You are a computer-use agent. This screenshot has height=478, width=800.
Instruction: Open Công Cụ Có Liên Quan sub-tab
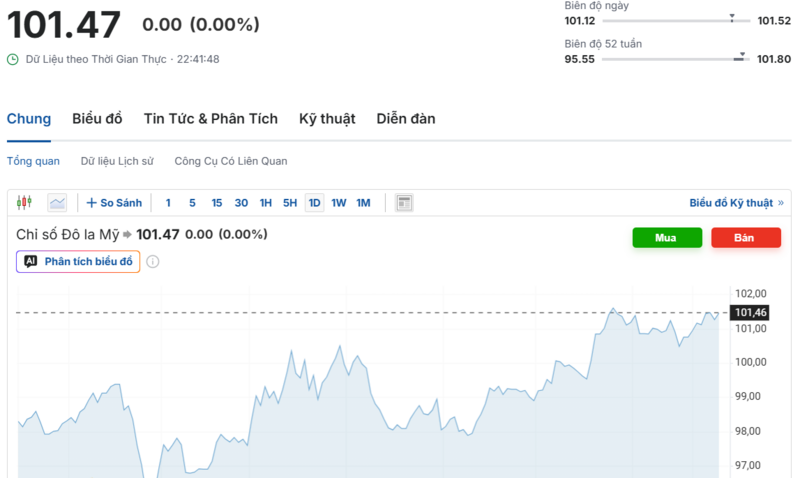click(x=231, y=161)
